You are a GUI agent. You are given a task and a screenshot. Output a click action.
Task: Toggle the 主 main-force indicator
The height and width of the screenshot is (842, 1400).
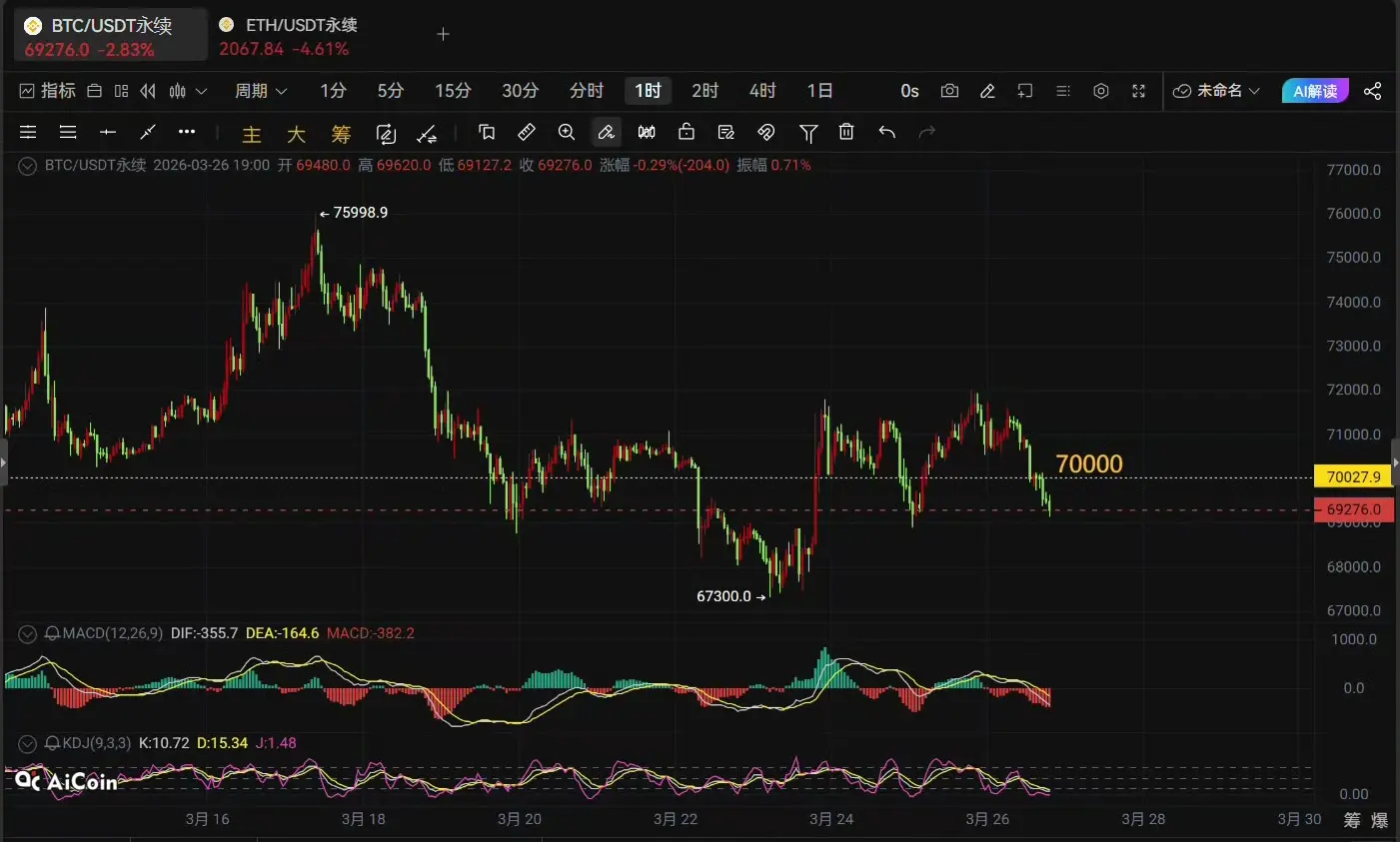(252, 134)
